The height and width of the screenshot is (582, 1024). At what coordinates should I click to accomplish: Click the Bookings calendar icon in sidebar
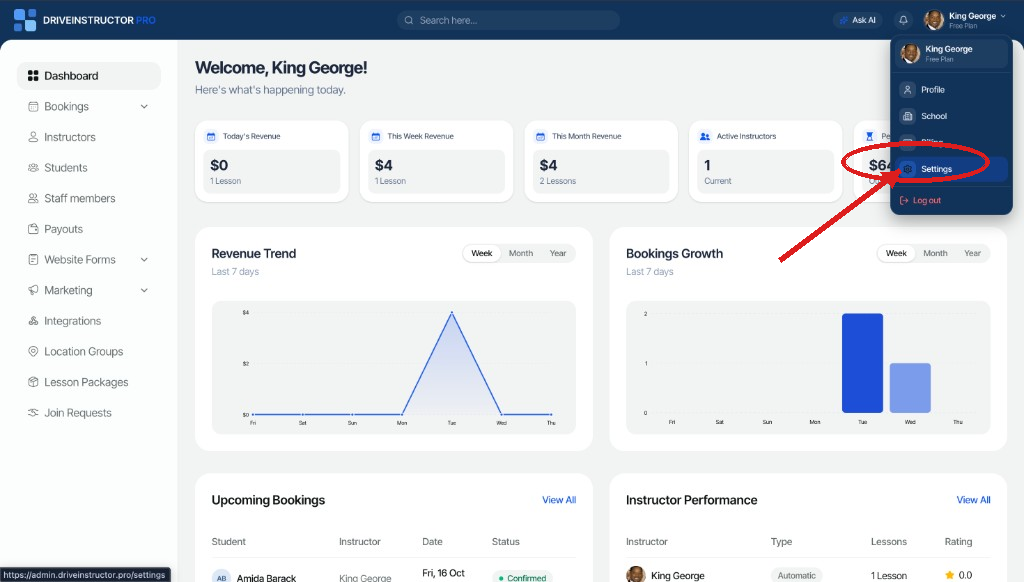click(x=33, y=106)
